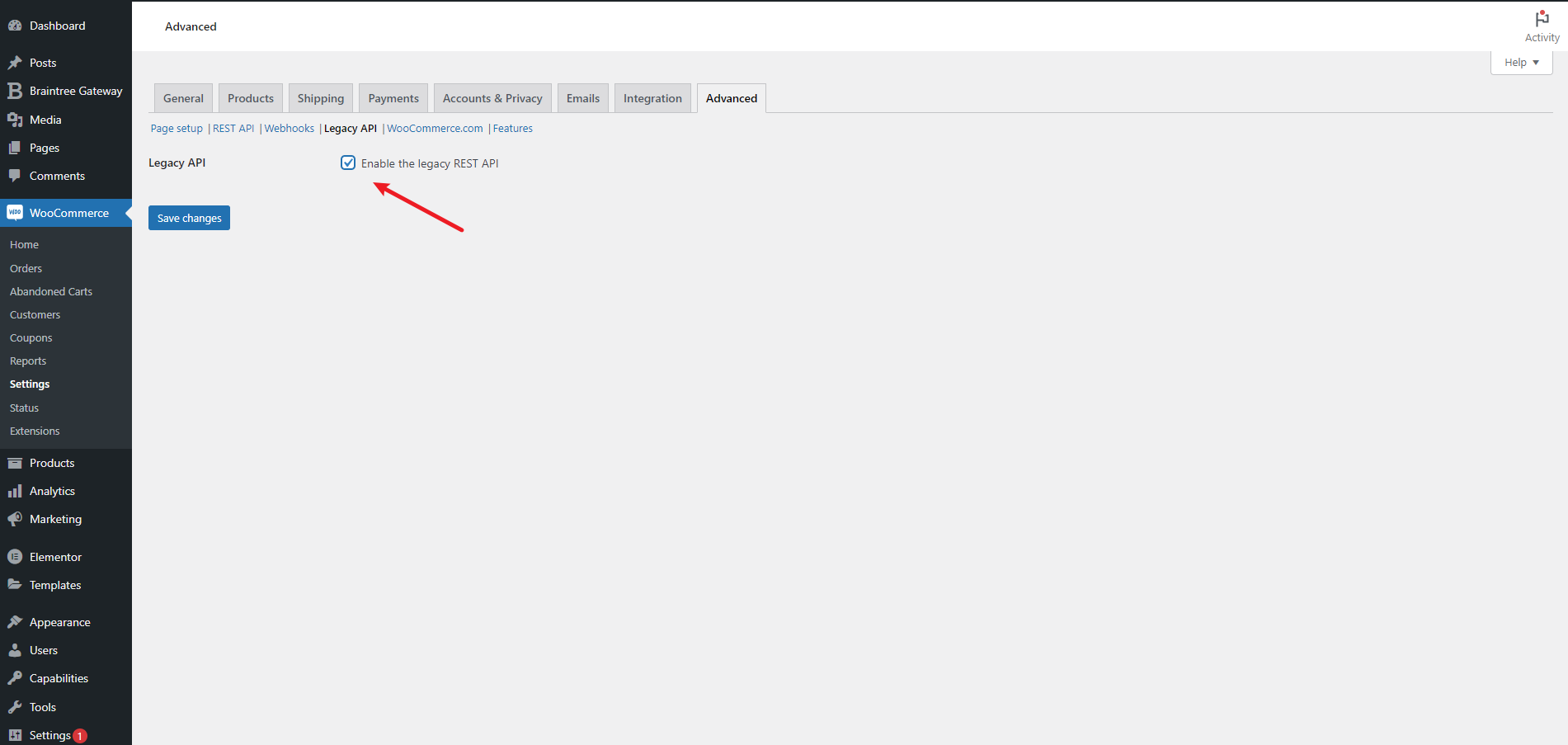Disable the legacy REST API checkbox
The height and width of the screenshot is (745, 1568).
click(348, 163)
